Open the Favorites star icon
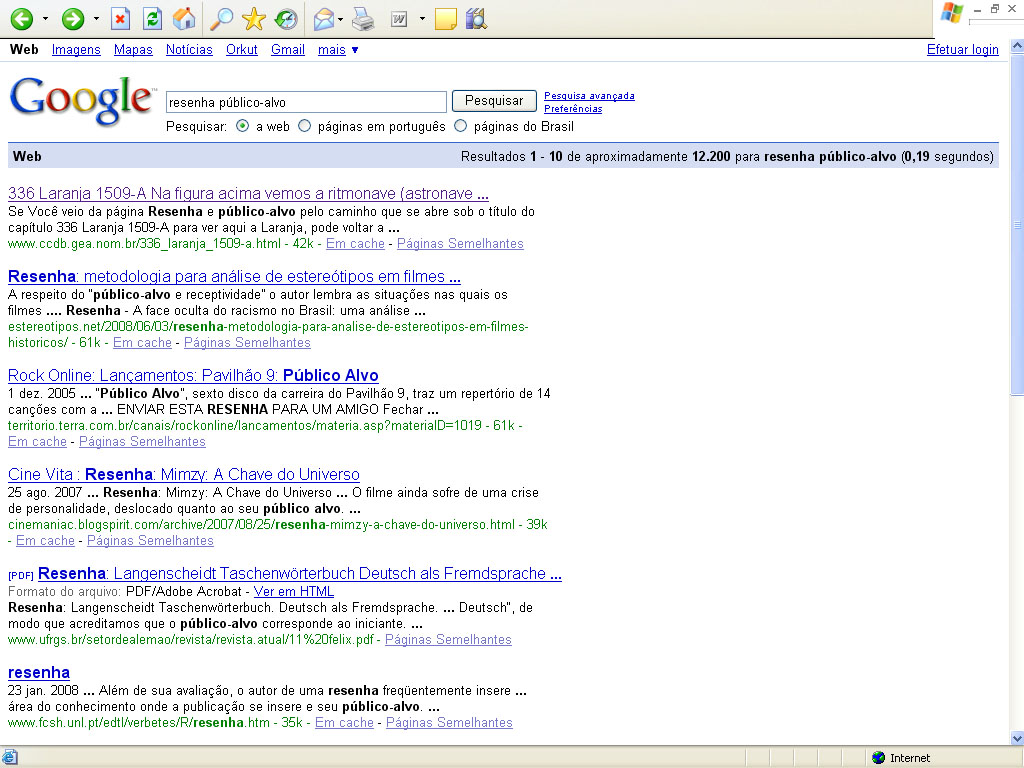Image resolution: width=1024 pixels, height=768 pixels. 254,19
